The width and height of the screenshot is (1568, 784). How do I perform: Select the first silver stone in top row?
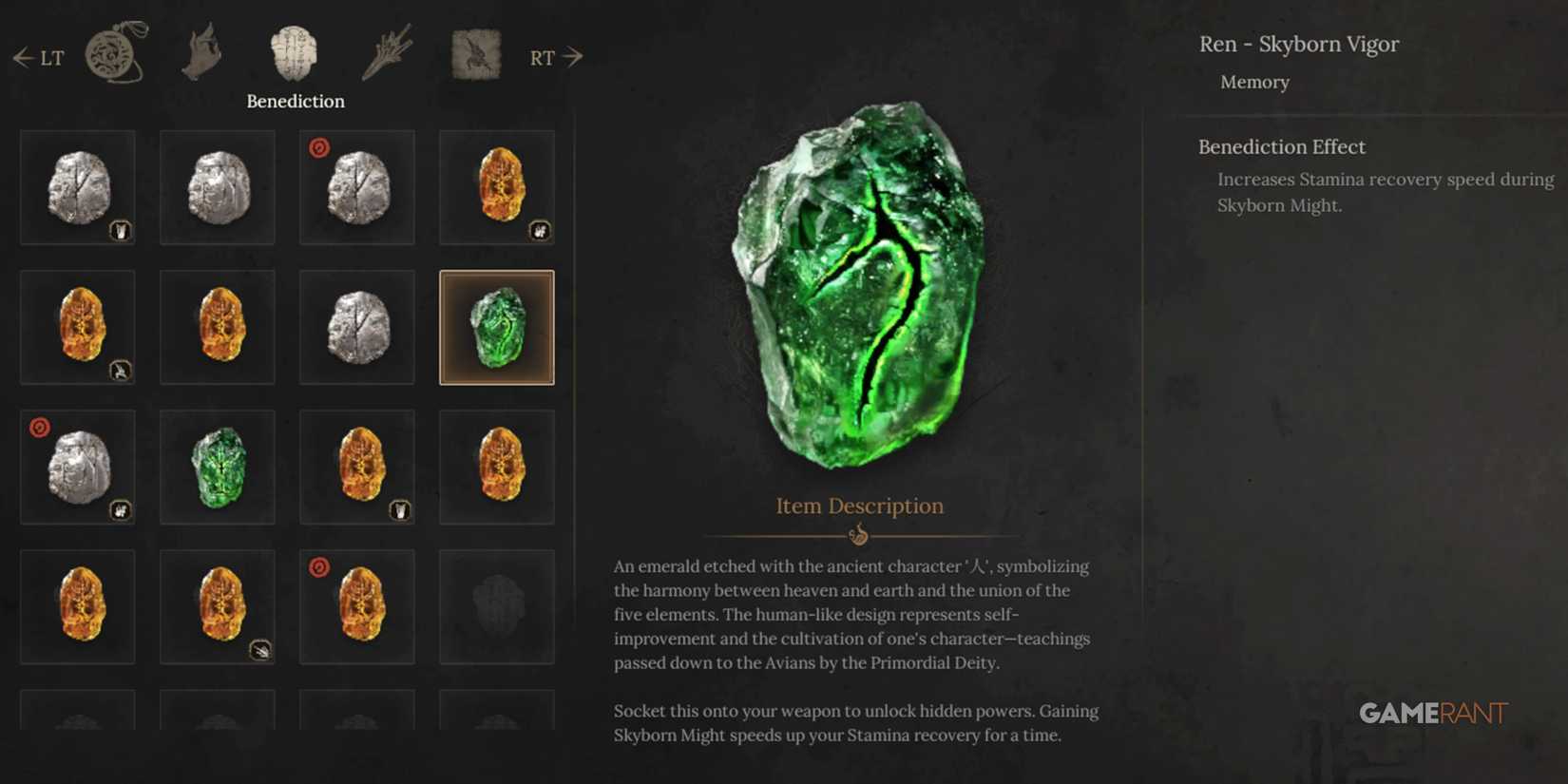coord(78,188)
